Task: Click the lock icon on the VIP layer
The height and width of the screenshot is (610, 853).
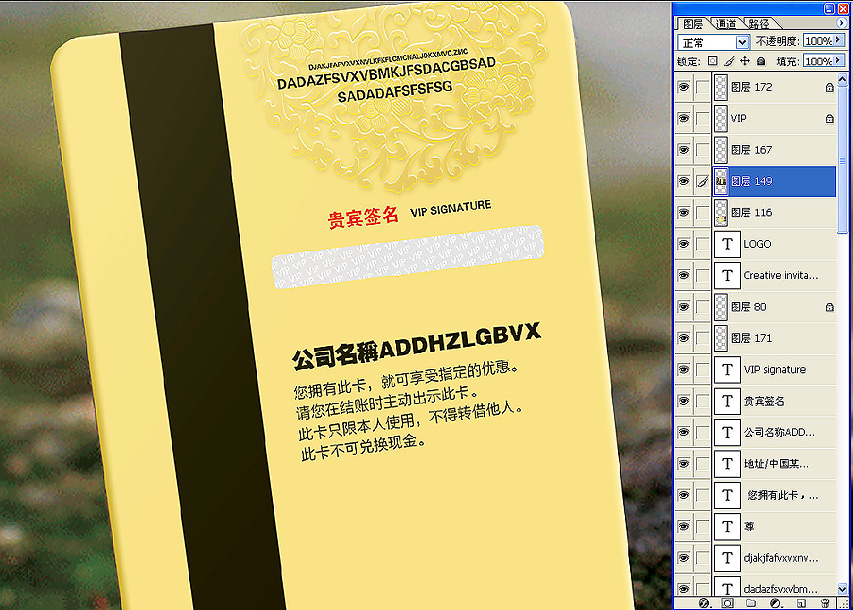Action: [829, 119]
